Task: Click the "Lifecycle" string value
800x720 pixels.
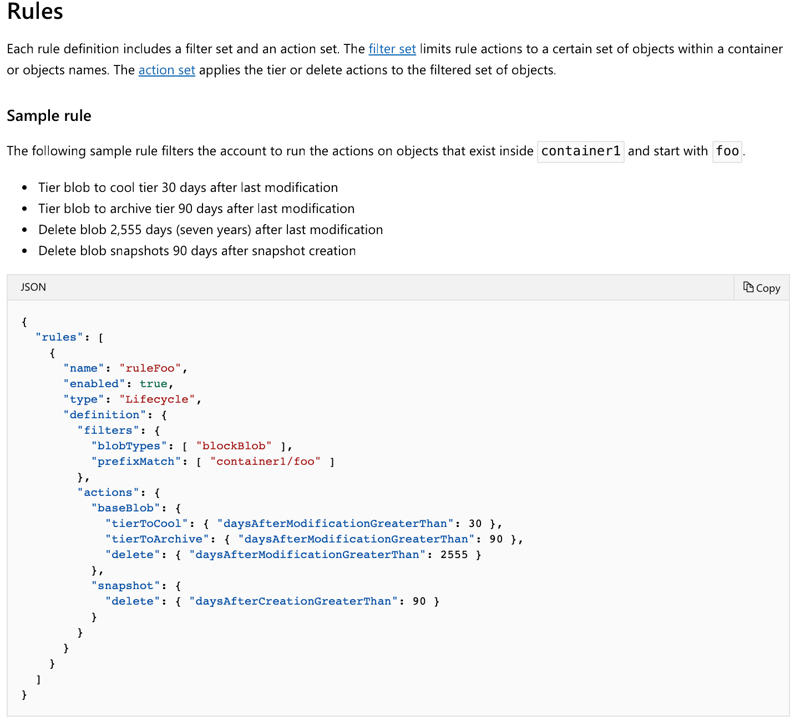Action: point(157,400)
